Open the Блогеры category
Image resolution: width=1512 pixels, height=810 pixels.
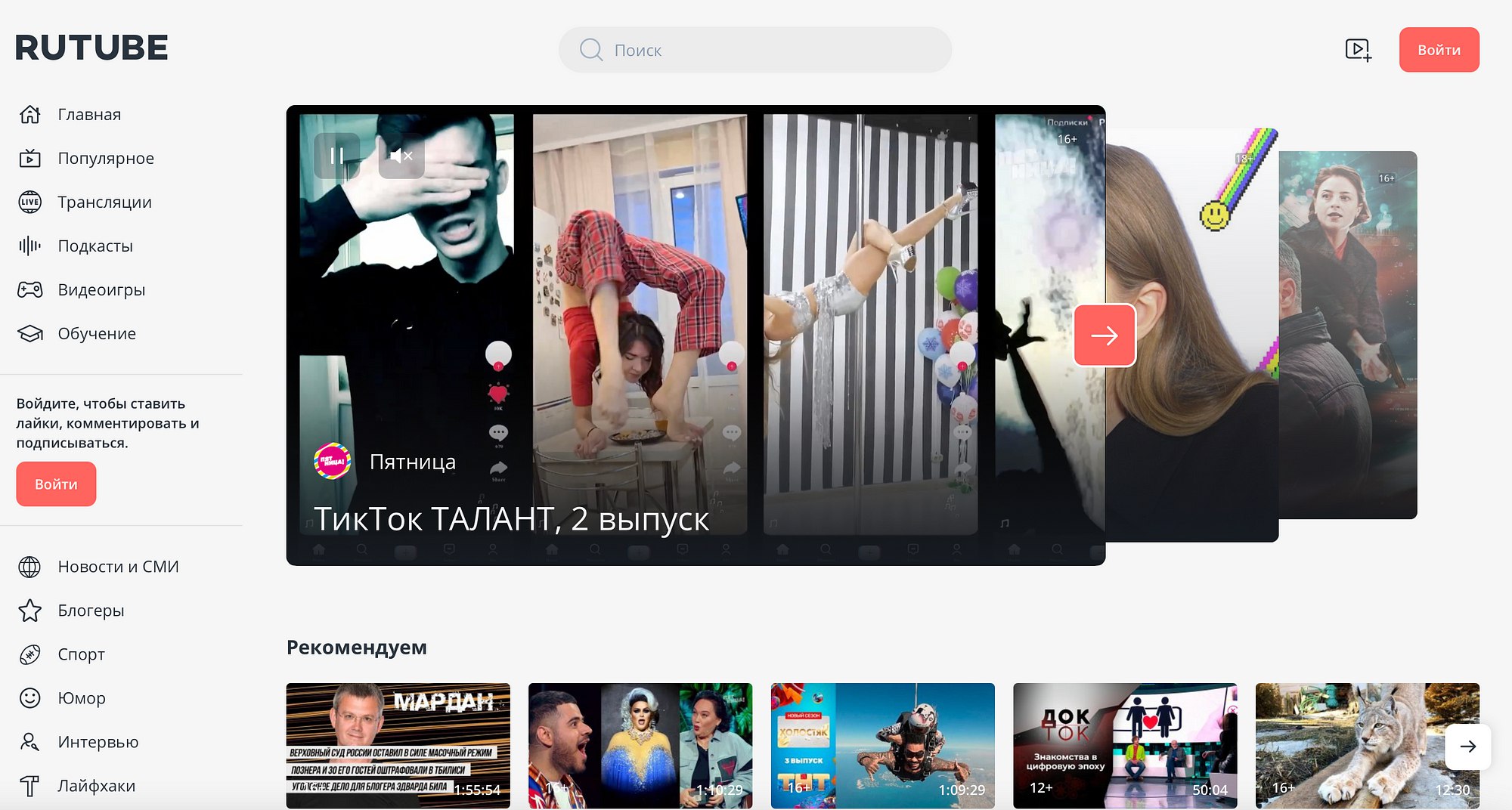tap(91, 611)
